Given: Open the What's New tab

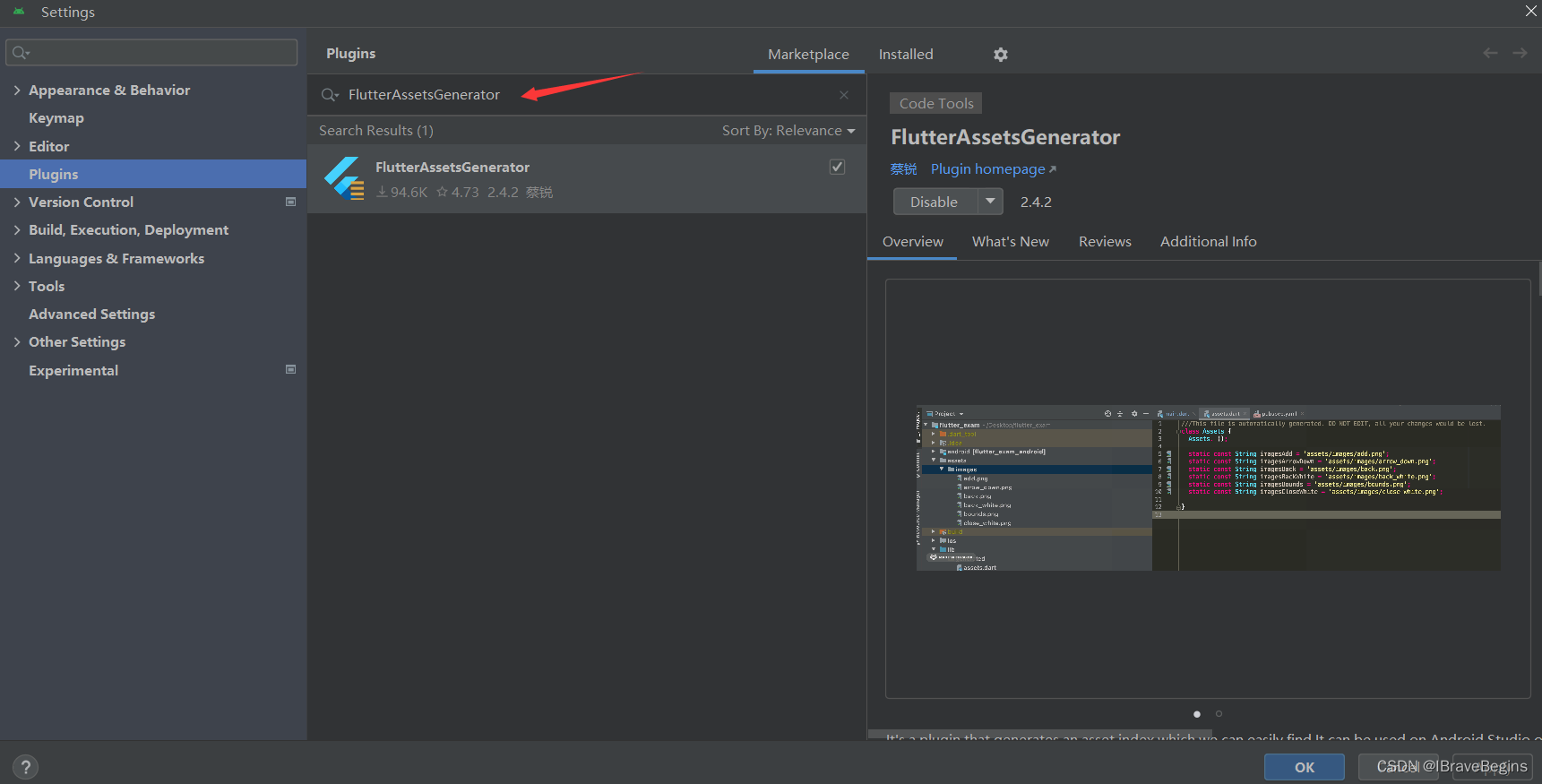Looking at the screenshot, I should 1010,242.
